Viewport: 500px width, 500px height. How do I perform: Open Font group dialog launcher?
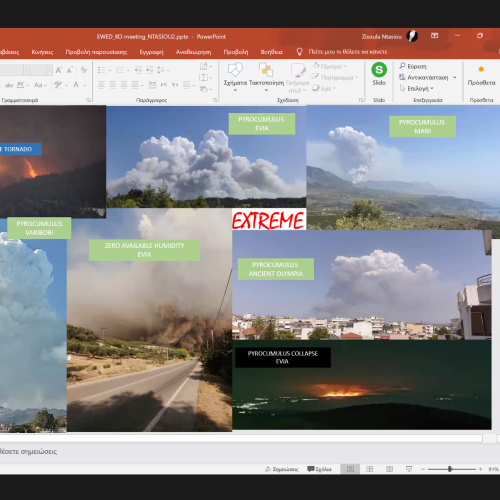88,100
